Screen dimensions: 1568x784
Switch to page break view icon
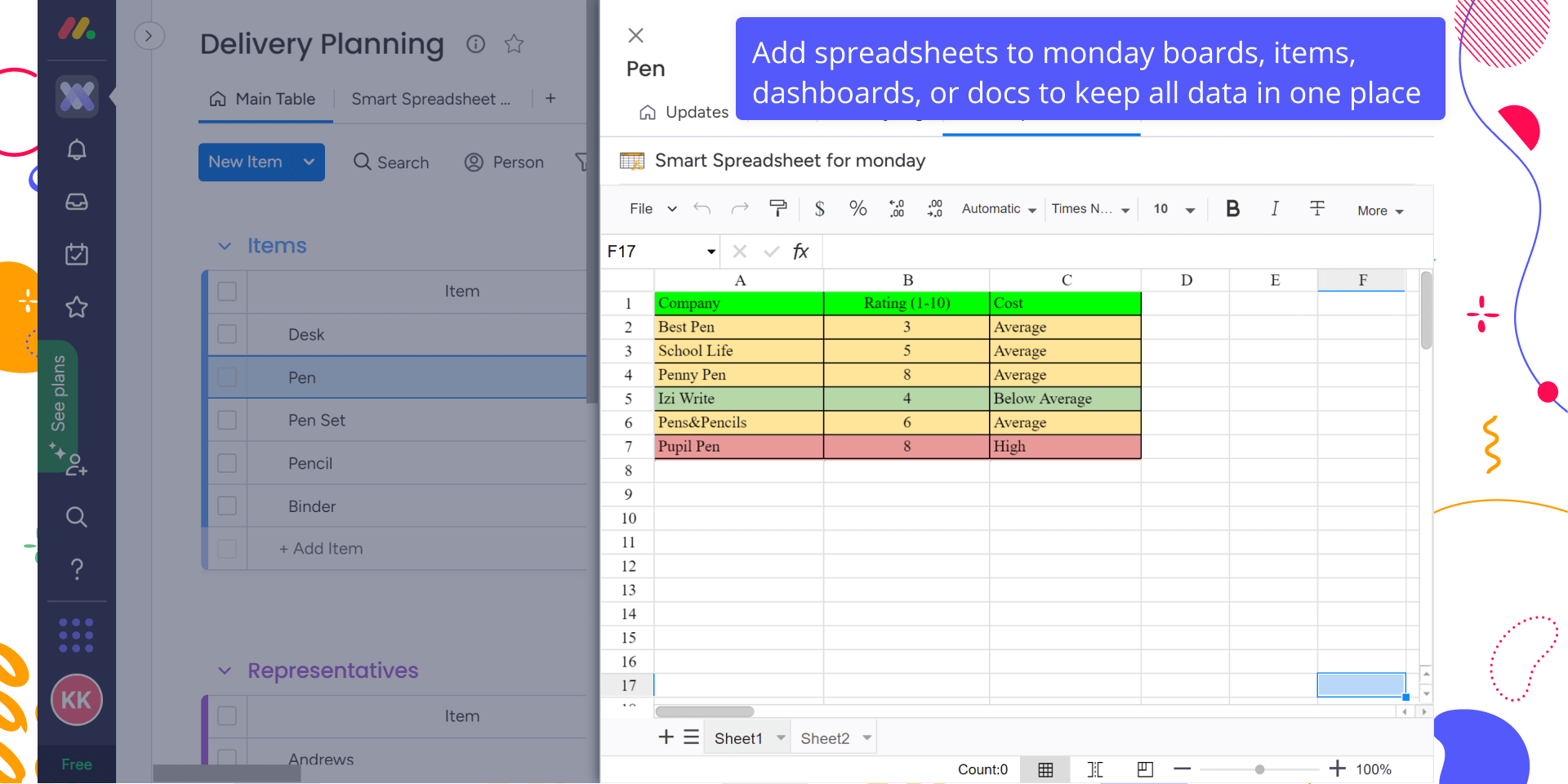point(1095,769)
